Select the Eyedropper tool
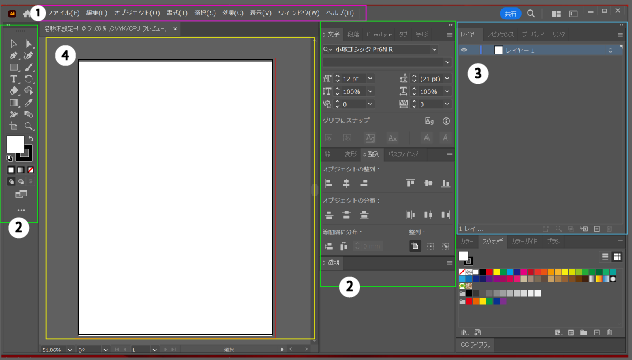This screenshot has width=632, height=360. point(28,103)
